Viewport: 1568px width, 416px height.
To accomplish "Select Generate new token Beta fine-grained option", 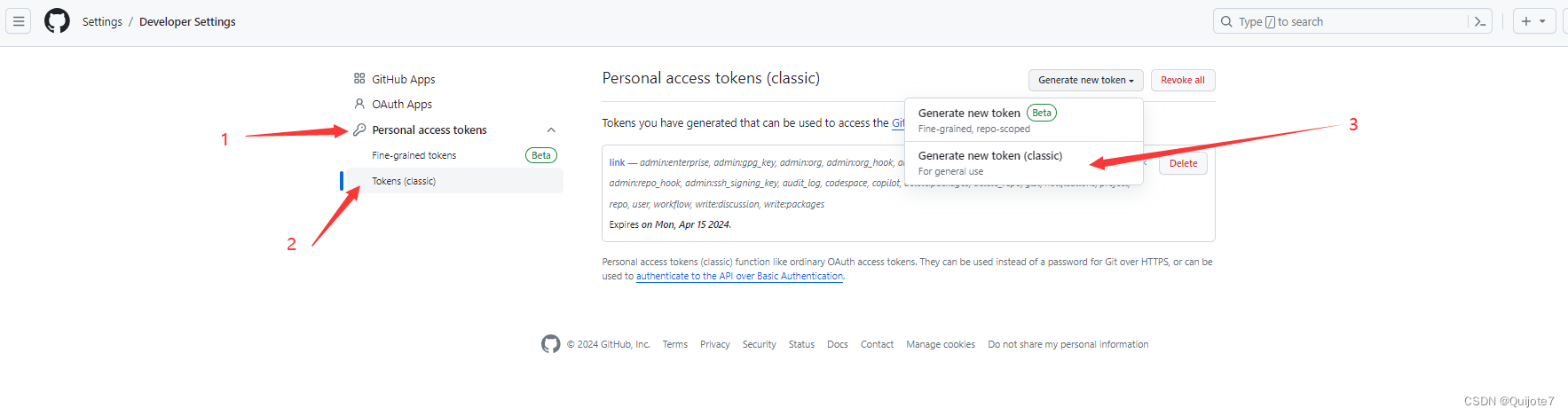I will (x=969, y=114).
